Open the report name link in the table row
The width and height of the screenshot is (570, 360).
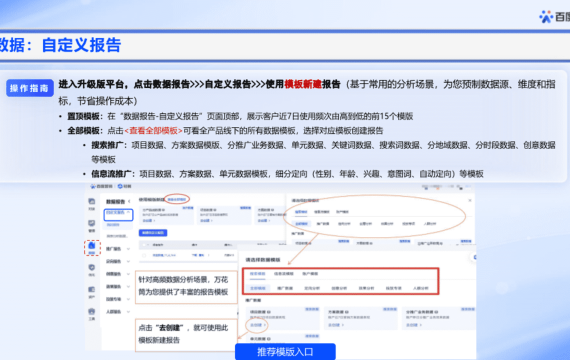coord(164,256)
